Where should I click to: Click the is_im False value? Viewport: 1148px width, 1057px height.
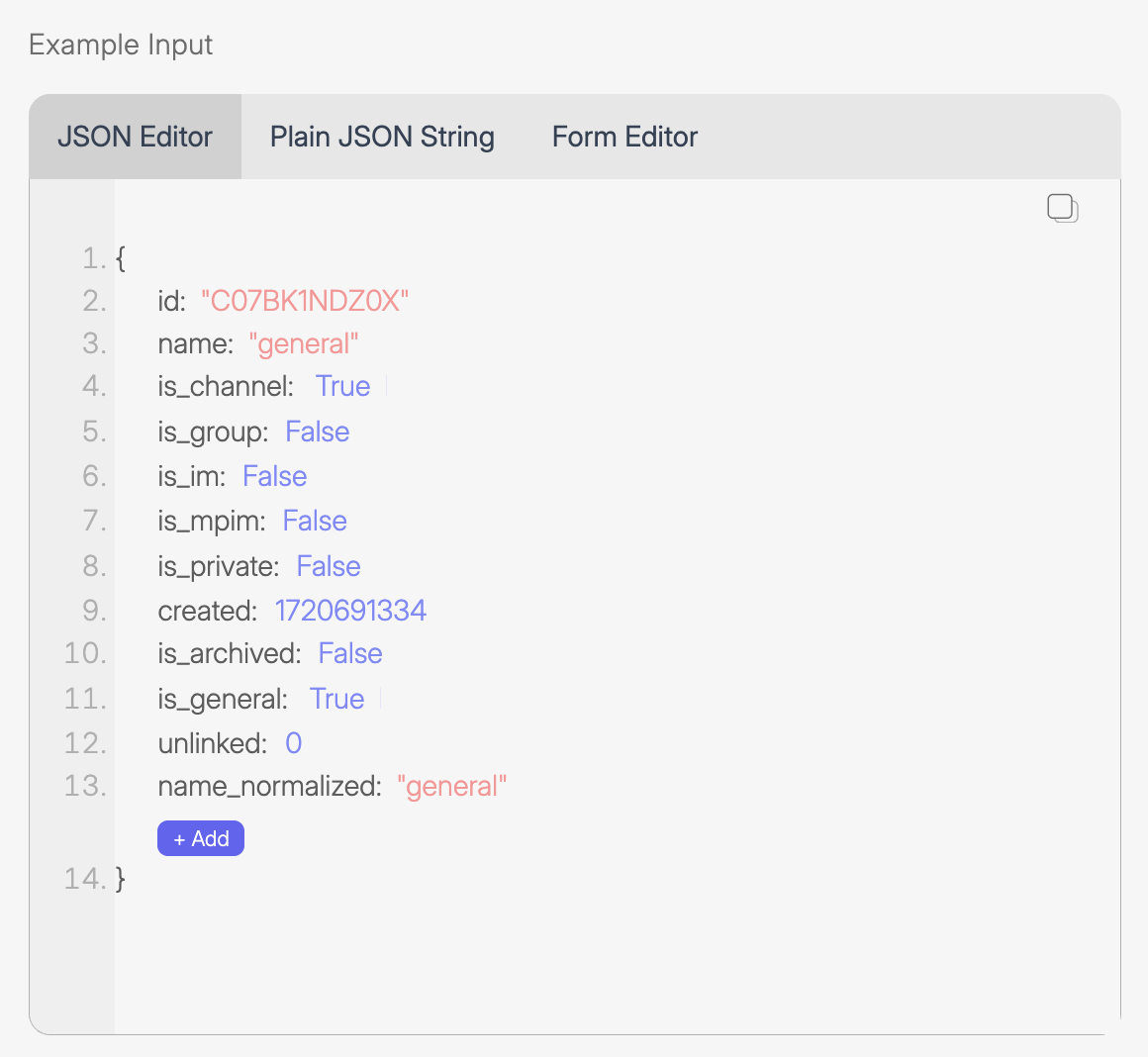(x=274, y=476)
